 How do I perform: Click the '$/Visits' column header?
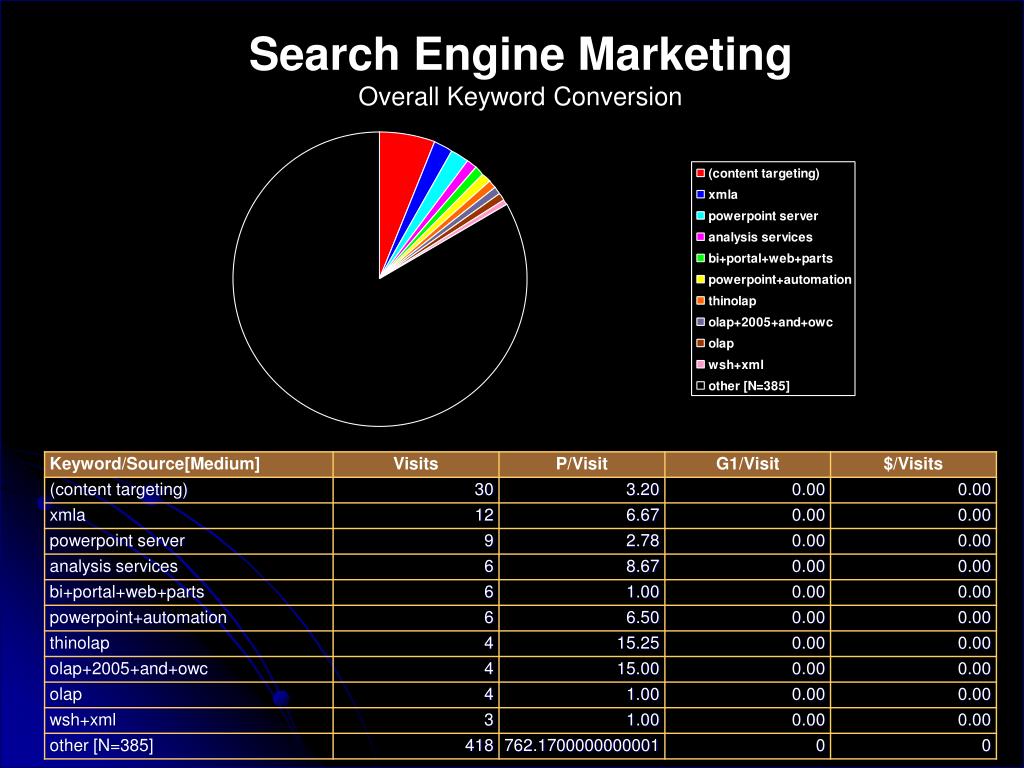click(x=913, y=464)
